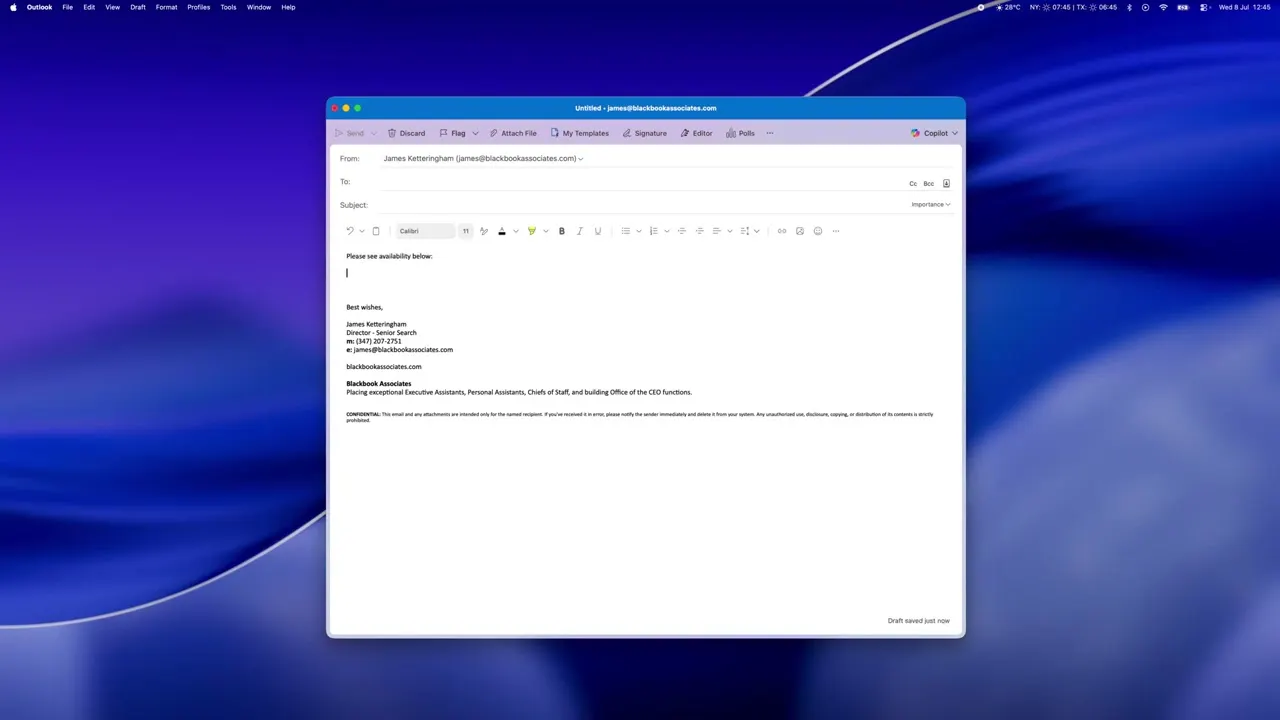Open line spacing options dropdown
The height and width of the screenshot is (720, 1280).
(x=757, y=231)
